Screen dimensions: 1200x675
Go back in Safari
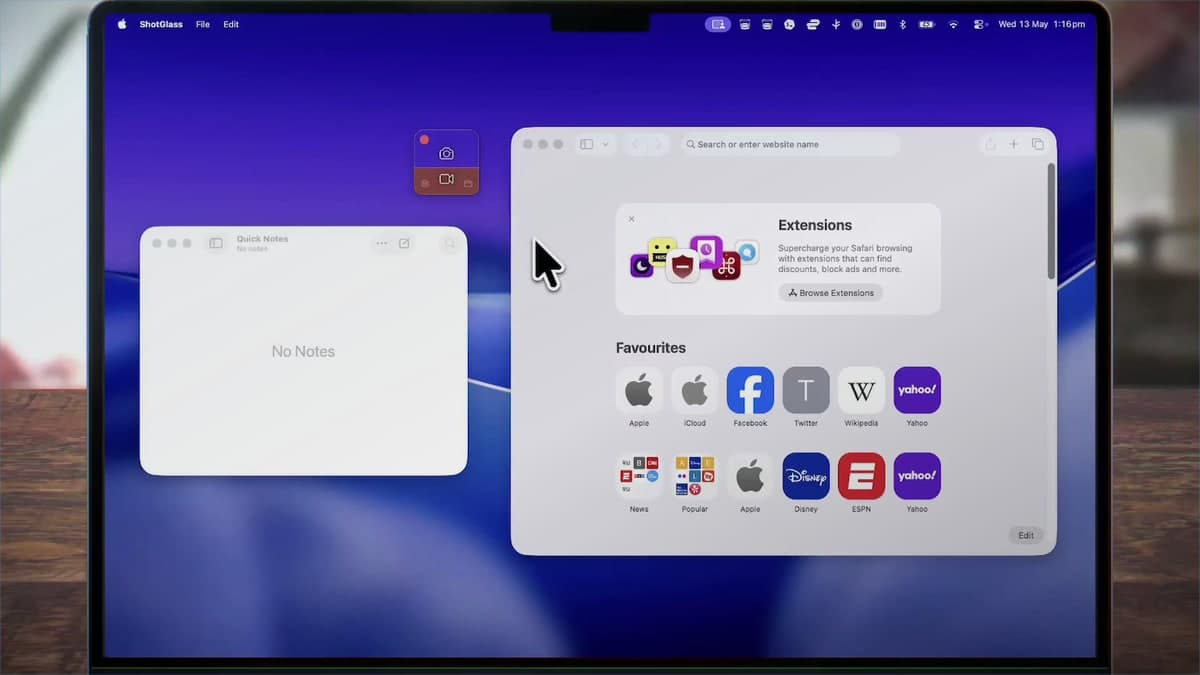pos(635,144)
